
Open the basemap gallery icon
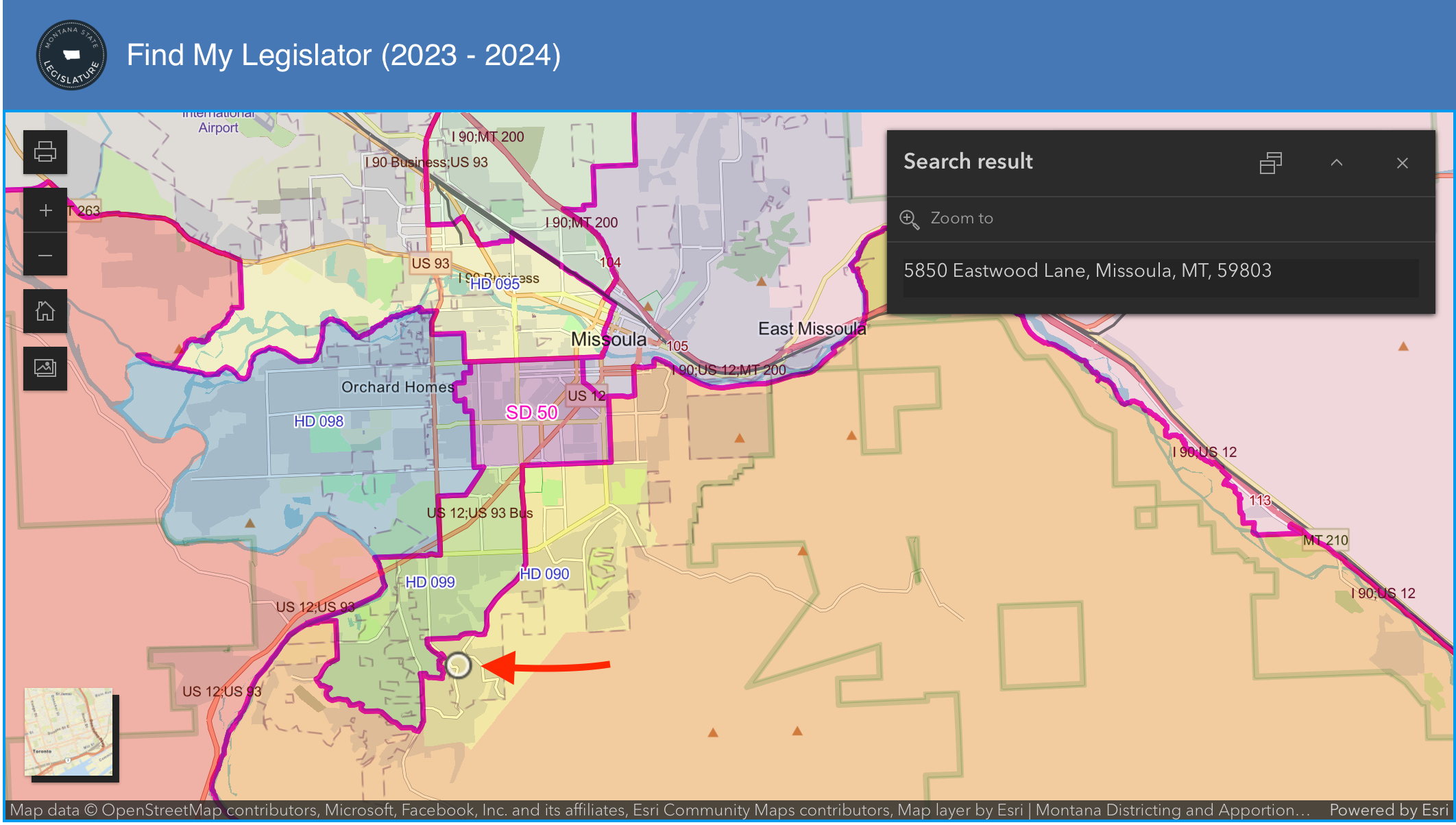coord(45,368)
